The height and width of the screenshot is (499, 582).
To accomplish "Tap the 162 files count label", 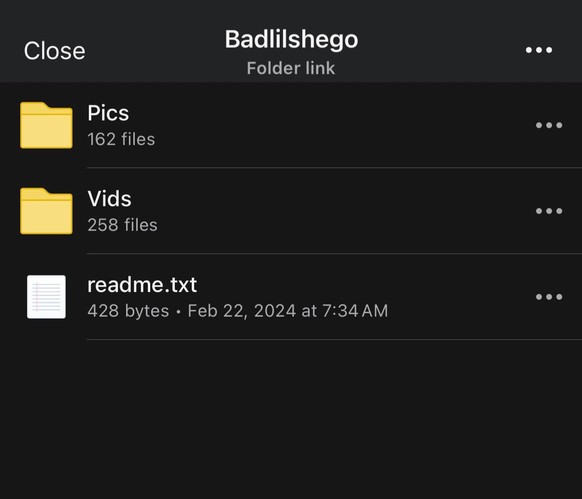I will point(121,139).
